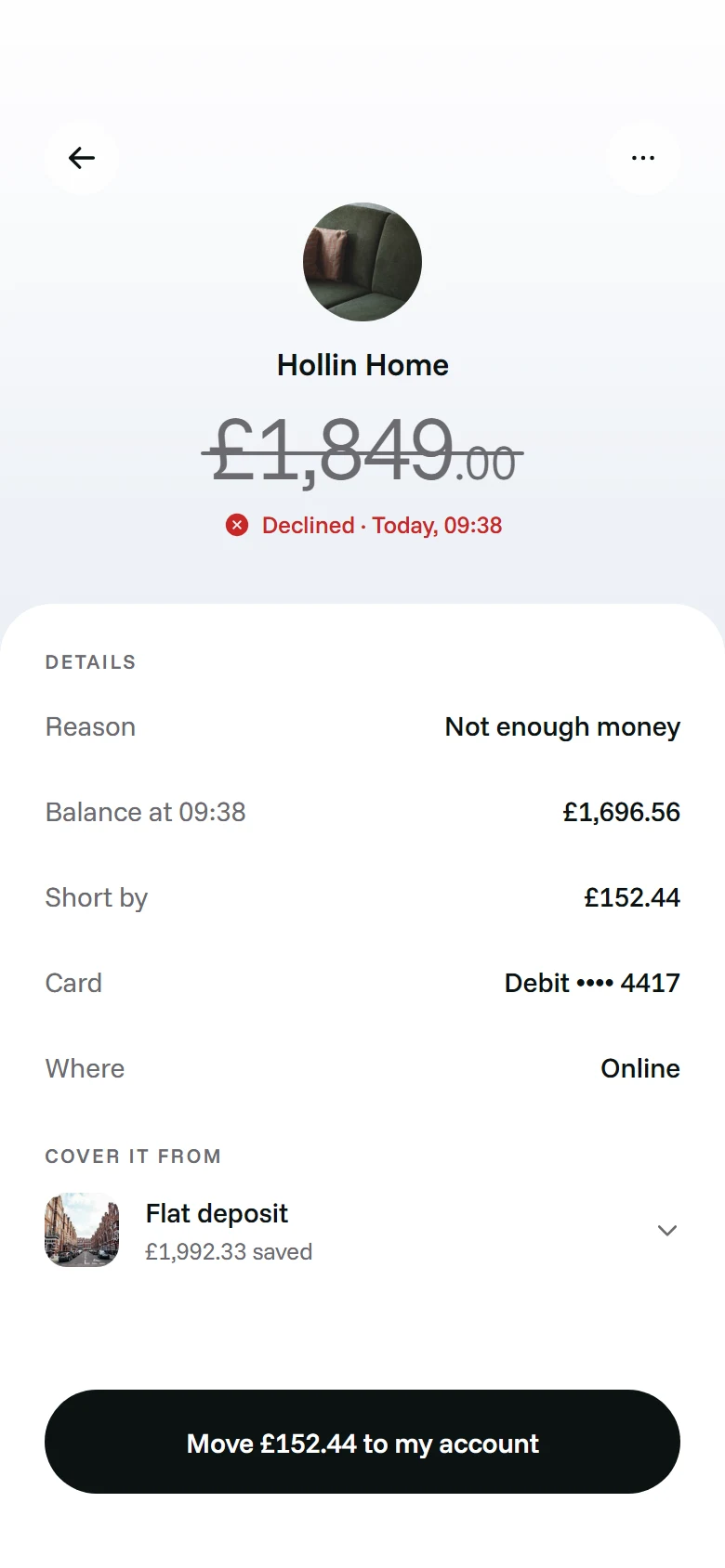Tap the Short by £152.44 value
This screenshot has width=725, height=1568.
632,897
